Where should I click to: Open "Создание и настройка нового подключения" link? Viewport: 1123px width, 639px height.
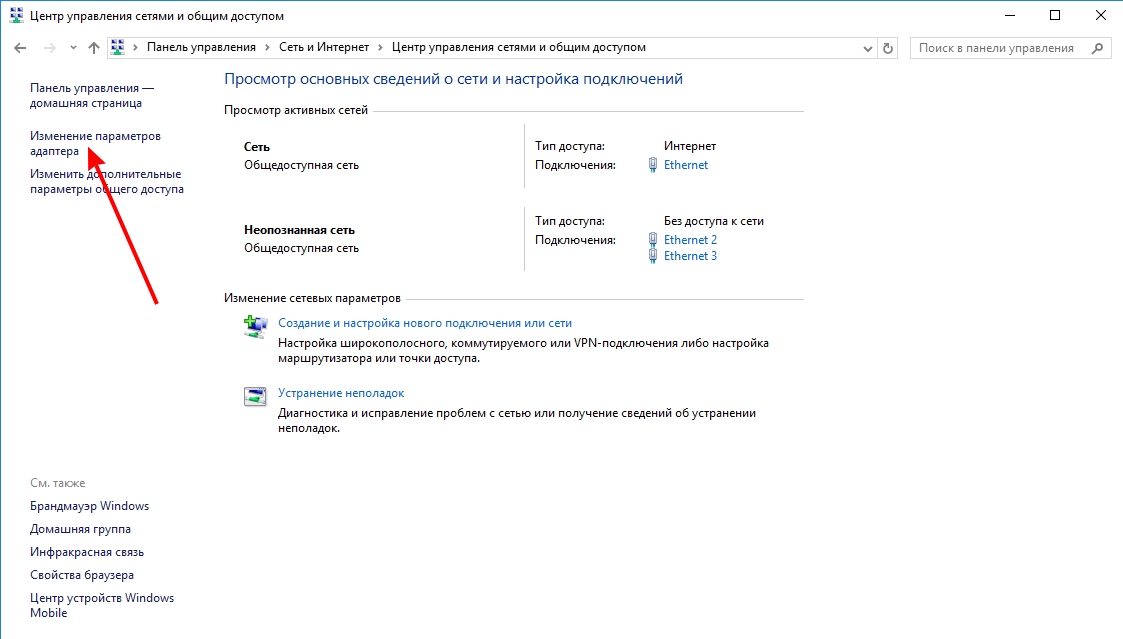coord(424,323)
